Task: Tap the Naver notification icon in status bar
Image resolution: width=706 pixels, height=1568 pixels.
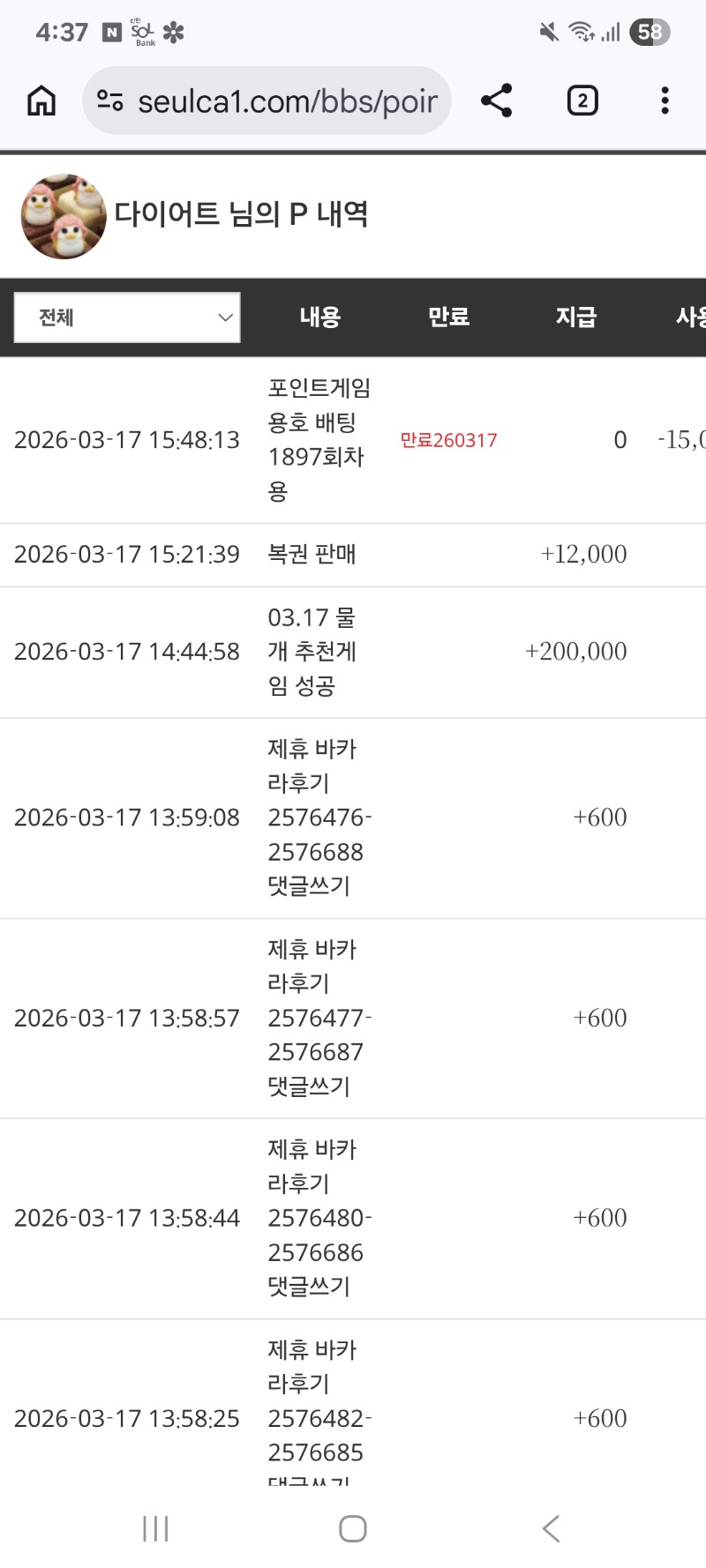Action: point(112,33)
